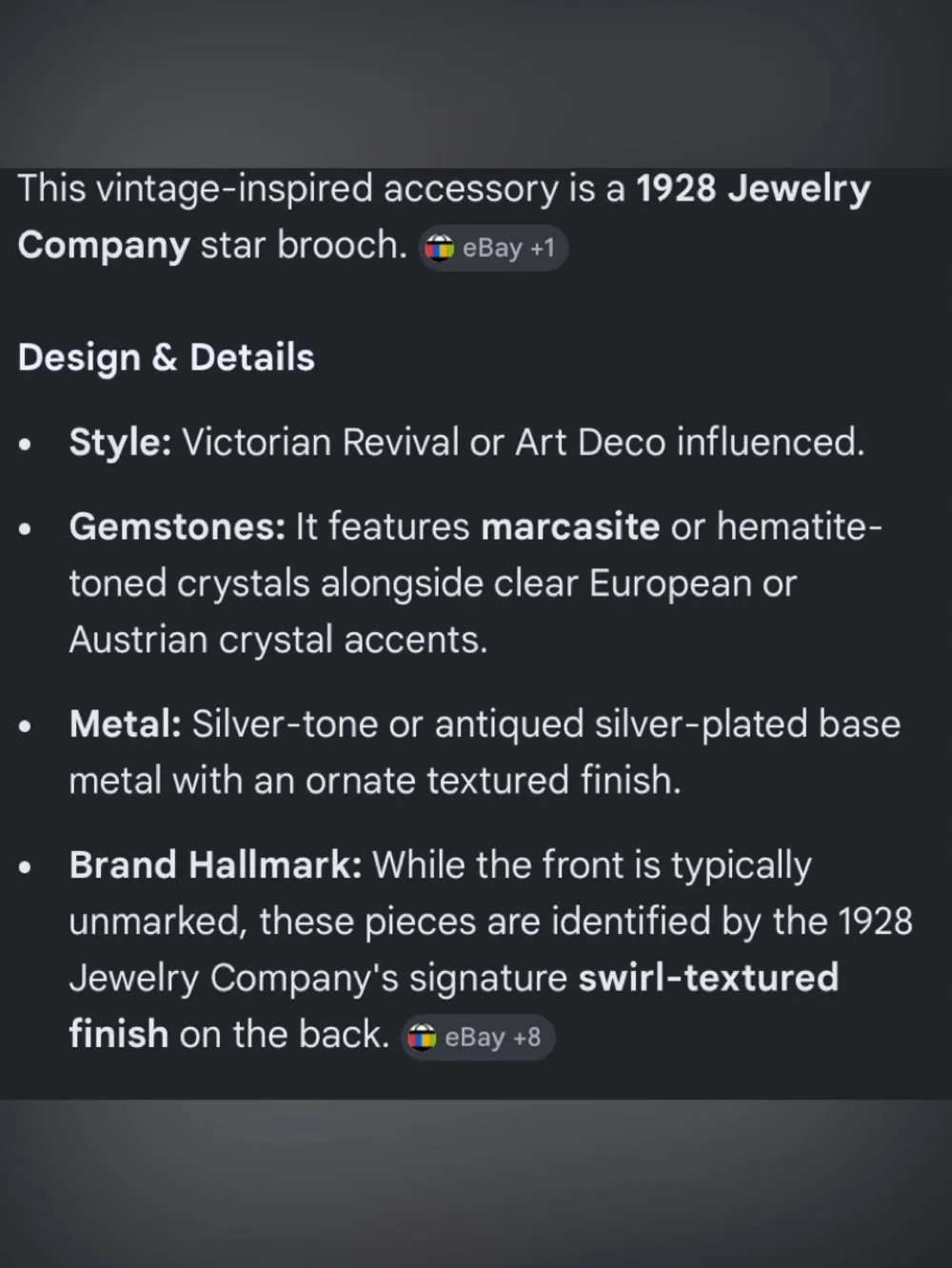Click the bold swirl-textured text

[x=708, y=978]
